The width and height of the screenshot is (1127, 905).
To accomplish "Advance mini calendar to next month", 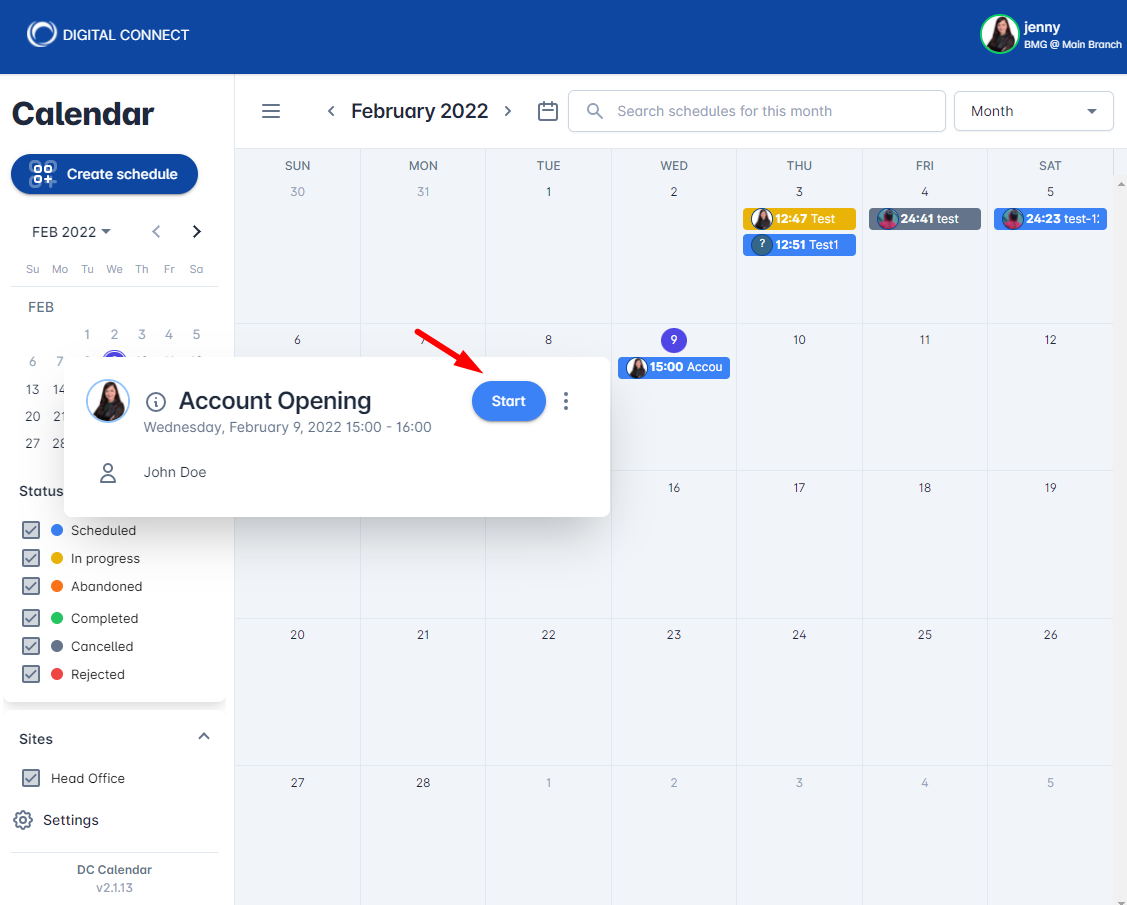I will (196, 232).
